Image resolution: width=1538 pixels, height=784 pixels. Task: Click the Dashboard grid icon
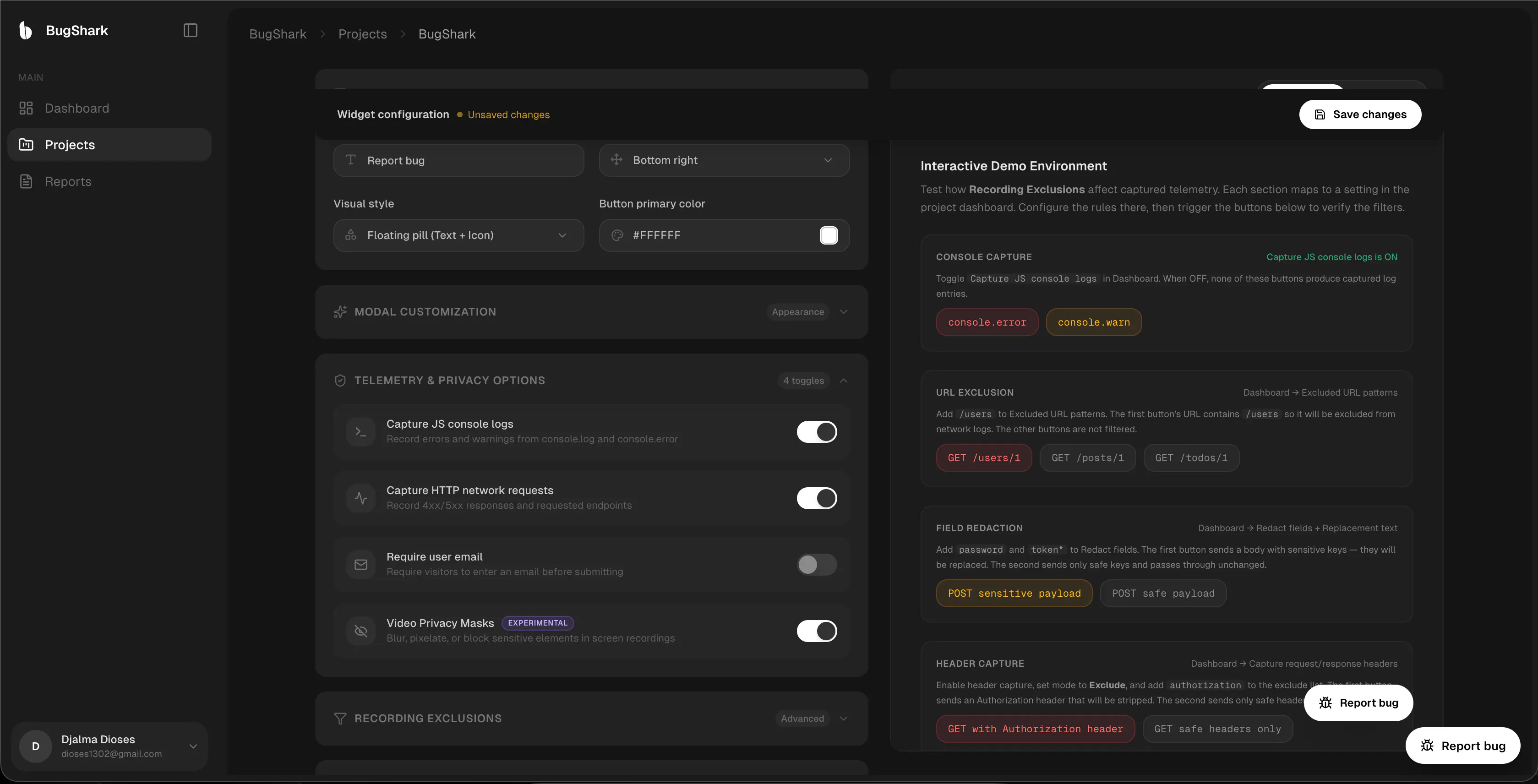pyautogui.click(x=26, y=108)
